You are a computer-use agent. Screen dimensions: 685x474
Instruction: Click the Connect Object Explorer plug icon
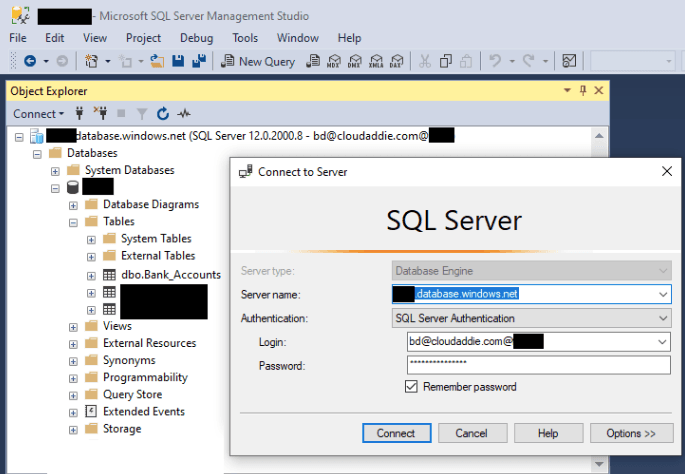point(79,114)
